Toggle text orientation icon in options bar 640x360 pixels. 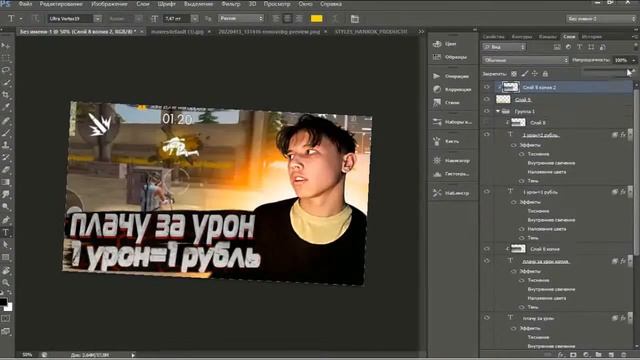click(x=36, y=19)
